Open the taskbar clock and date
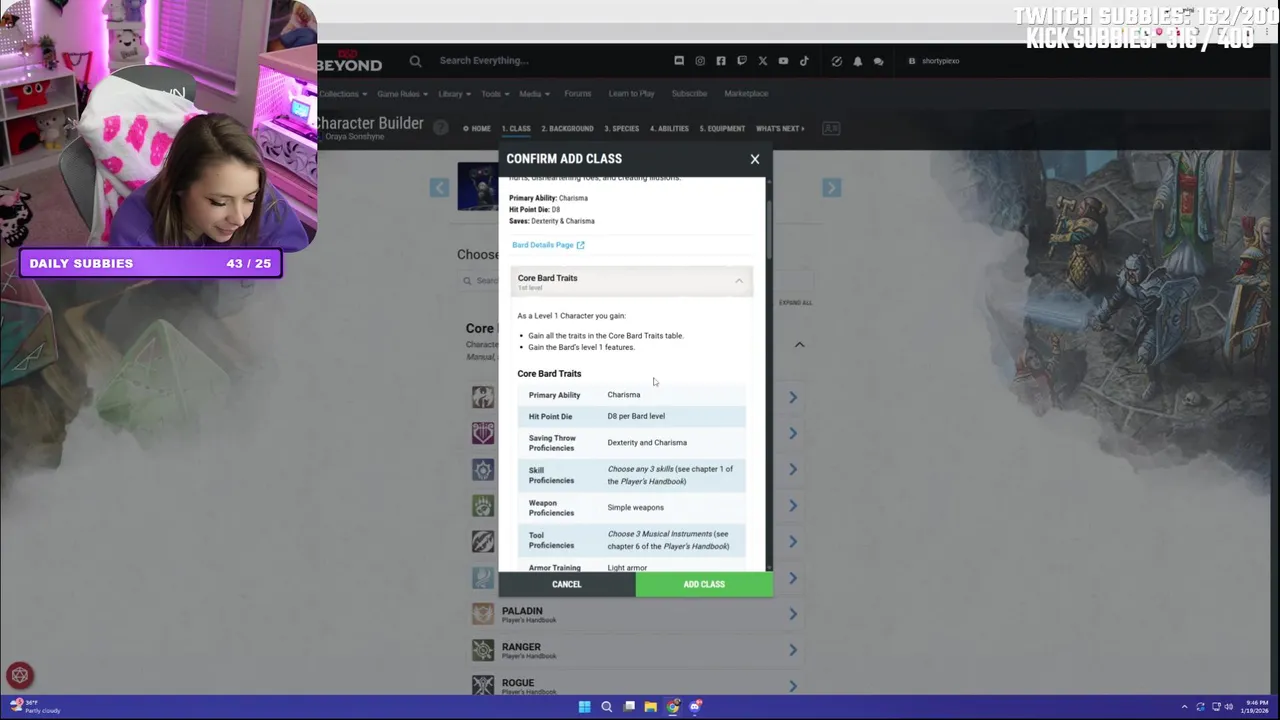This screenshot has height=720, width=1280. pos(1256,707)
